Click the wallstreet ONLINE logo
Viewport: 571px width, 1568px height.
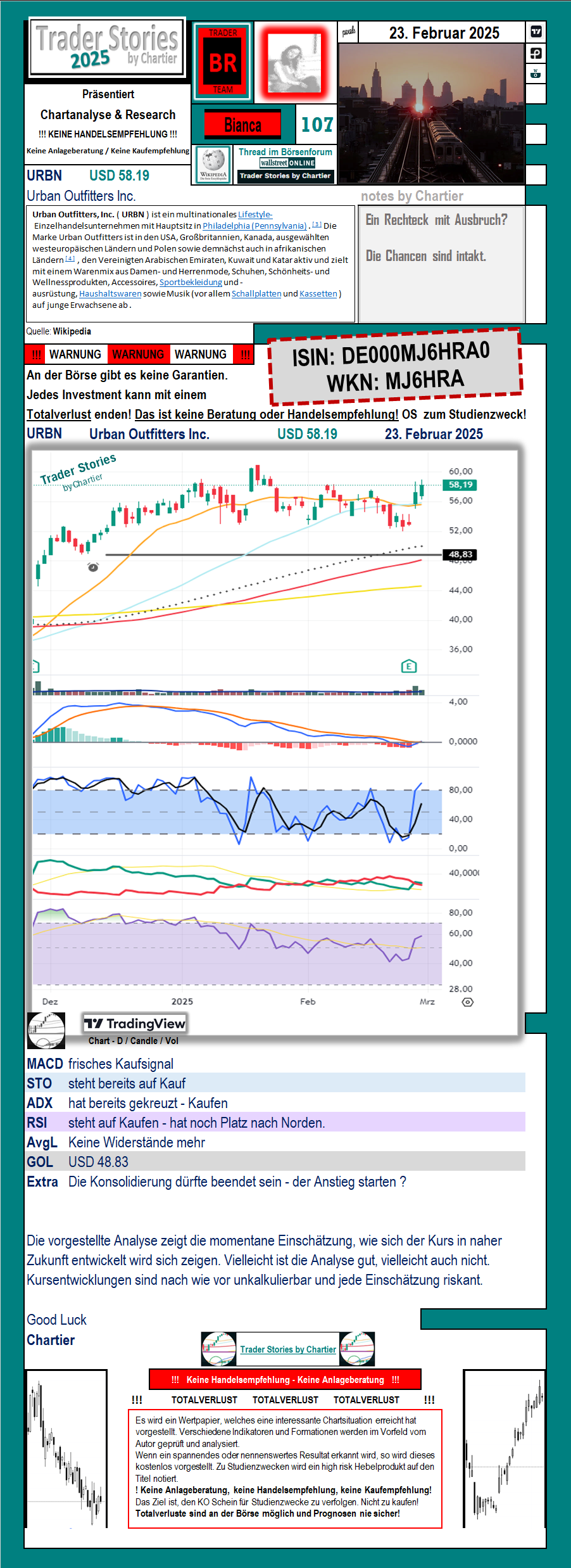pos(287,163)
